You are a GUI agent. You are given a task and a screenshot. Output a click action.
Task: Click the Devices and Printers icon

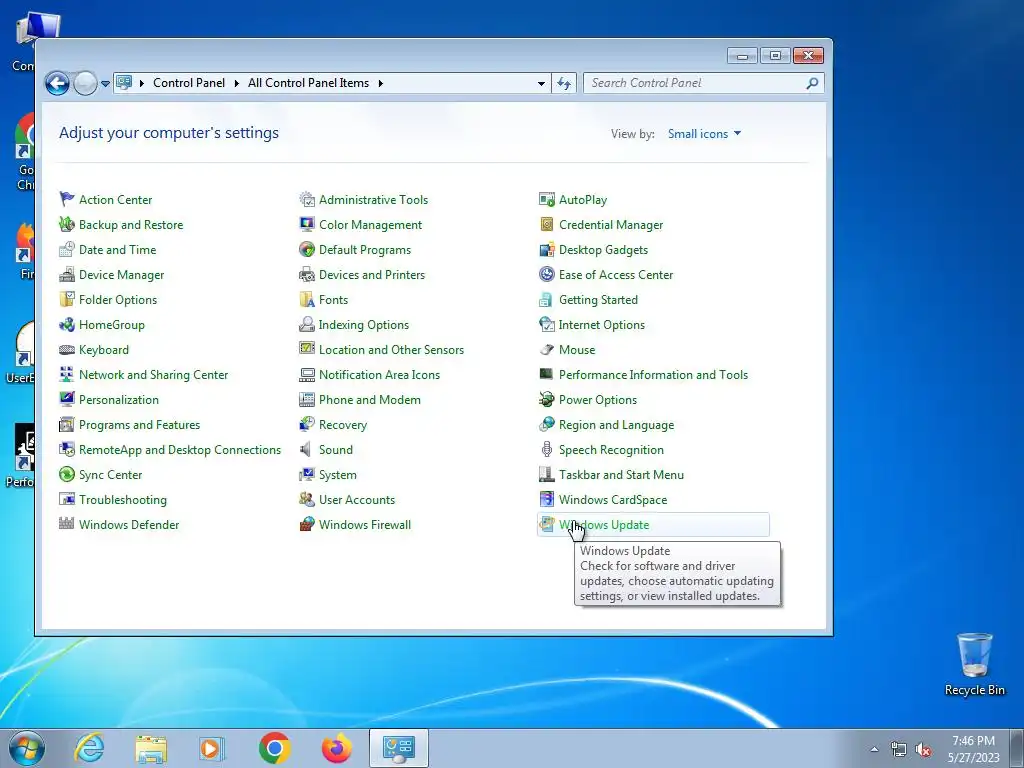point(307,274)
